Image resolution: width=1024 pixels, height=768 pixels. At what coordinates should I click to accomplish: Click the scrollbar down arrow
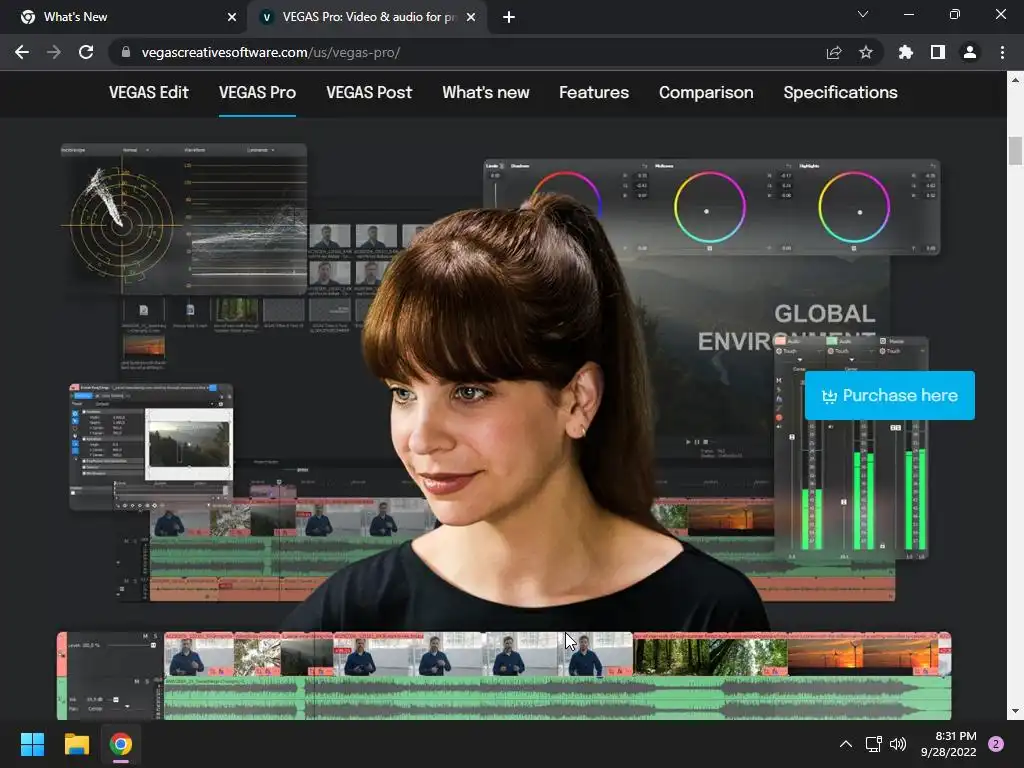(1015, 711)
